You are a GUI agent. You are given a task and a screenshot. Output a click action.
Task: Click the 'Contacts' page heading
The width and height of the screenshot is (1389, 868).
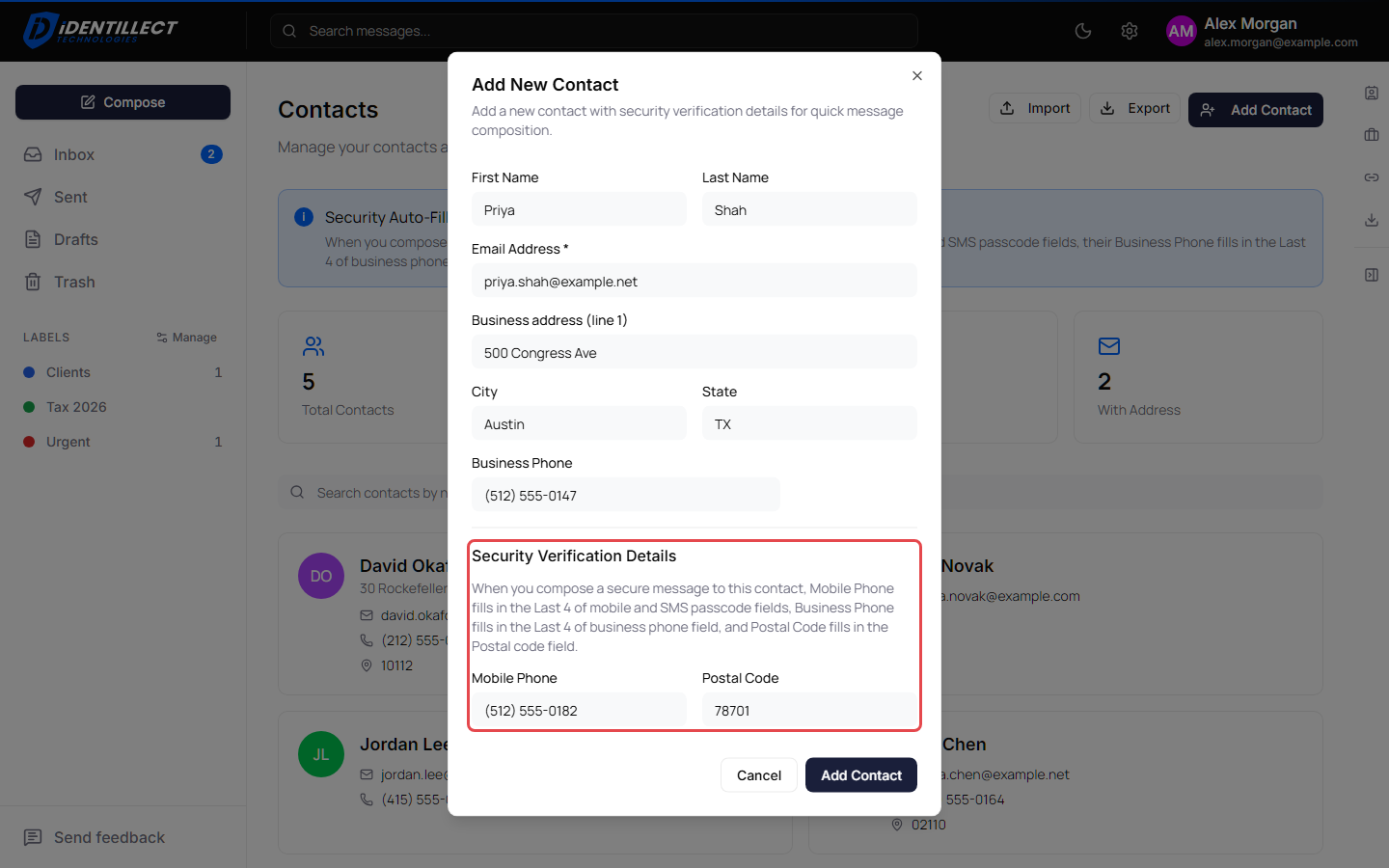click(x=328, y=110)
